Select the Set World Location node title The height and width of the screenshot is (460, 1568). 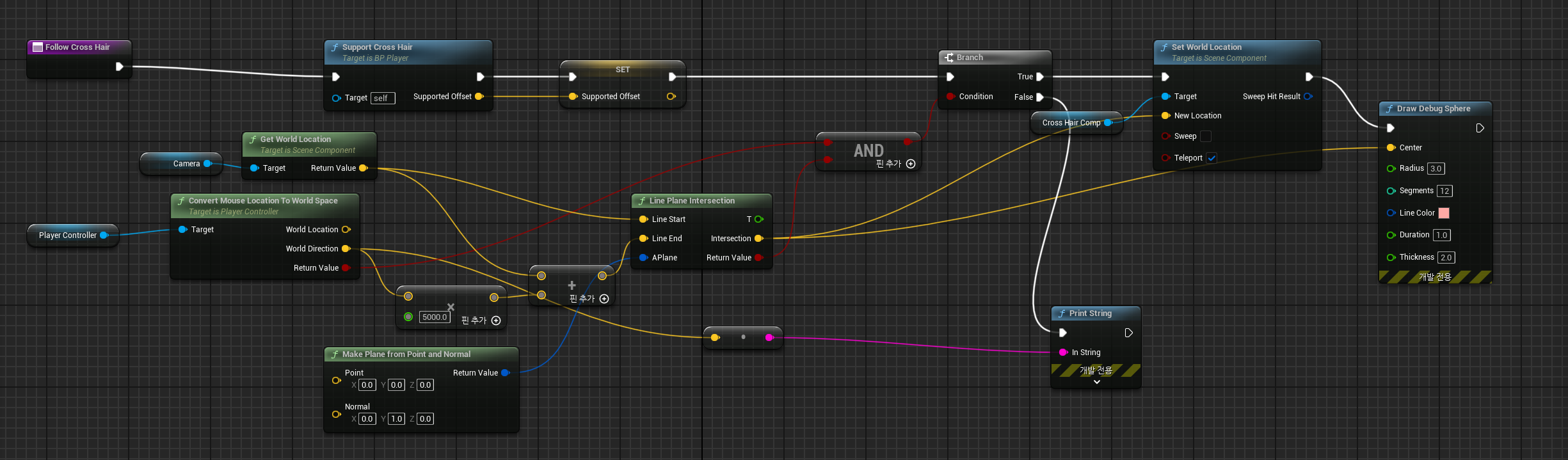click(1206, 47)
